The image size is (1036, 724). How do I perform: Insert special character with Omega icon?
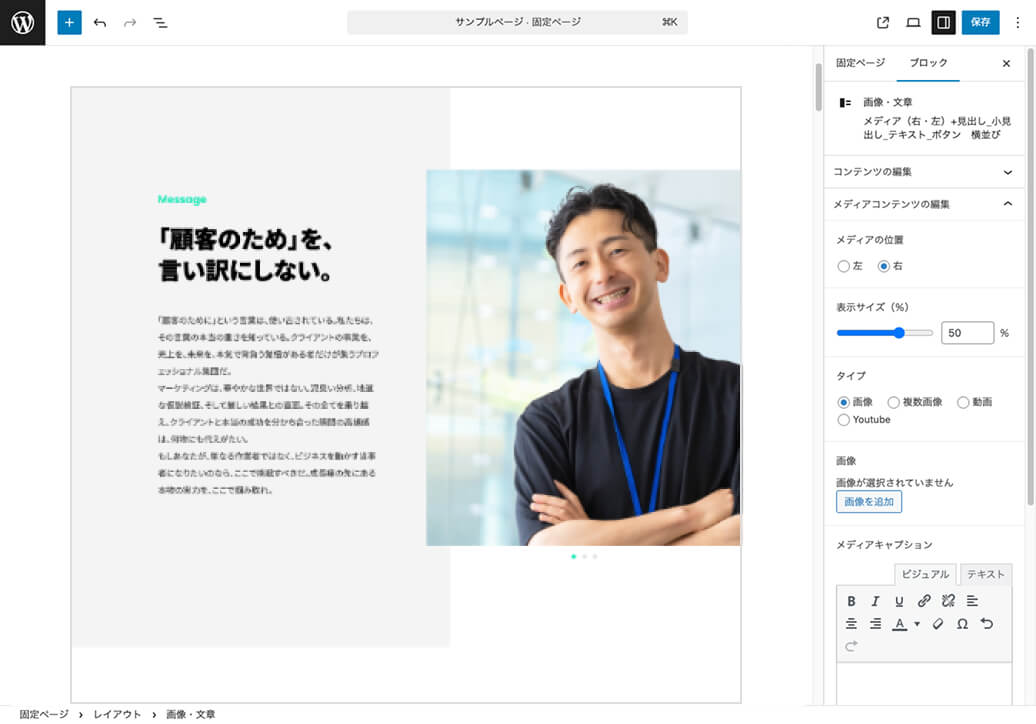coord(962,624)
